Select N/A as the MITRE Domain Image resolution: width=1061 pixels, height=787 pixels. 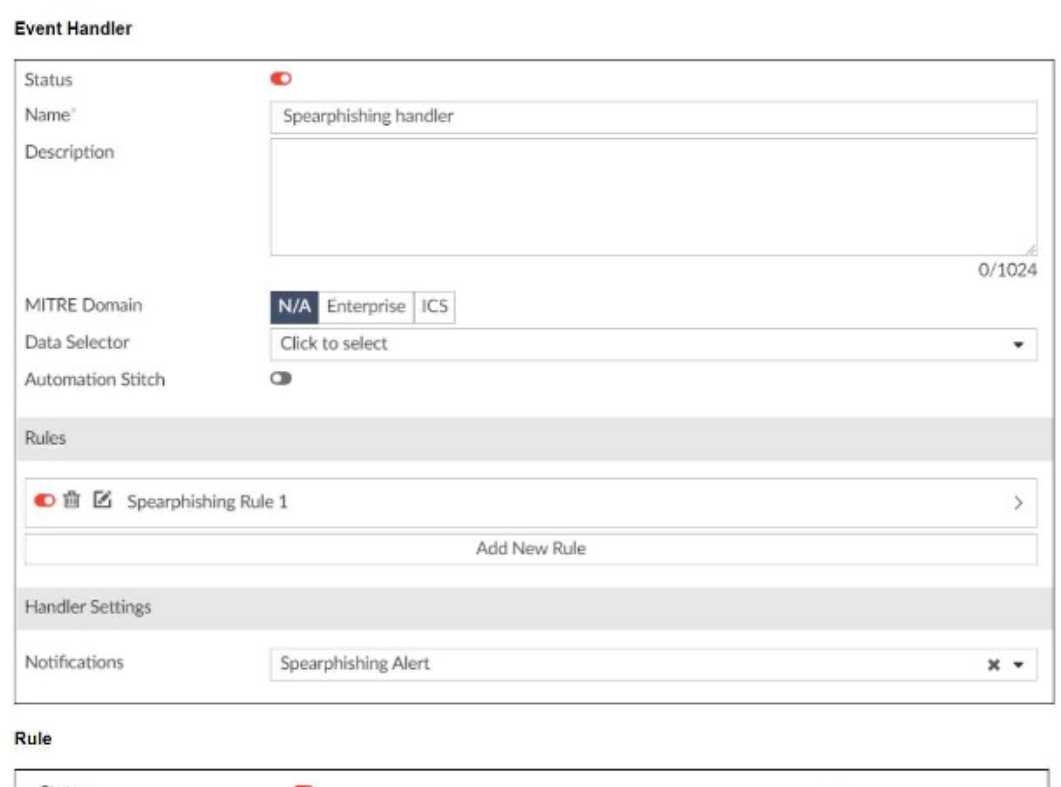pos(294,306)
